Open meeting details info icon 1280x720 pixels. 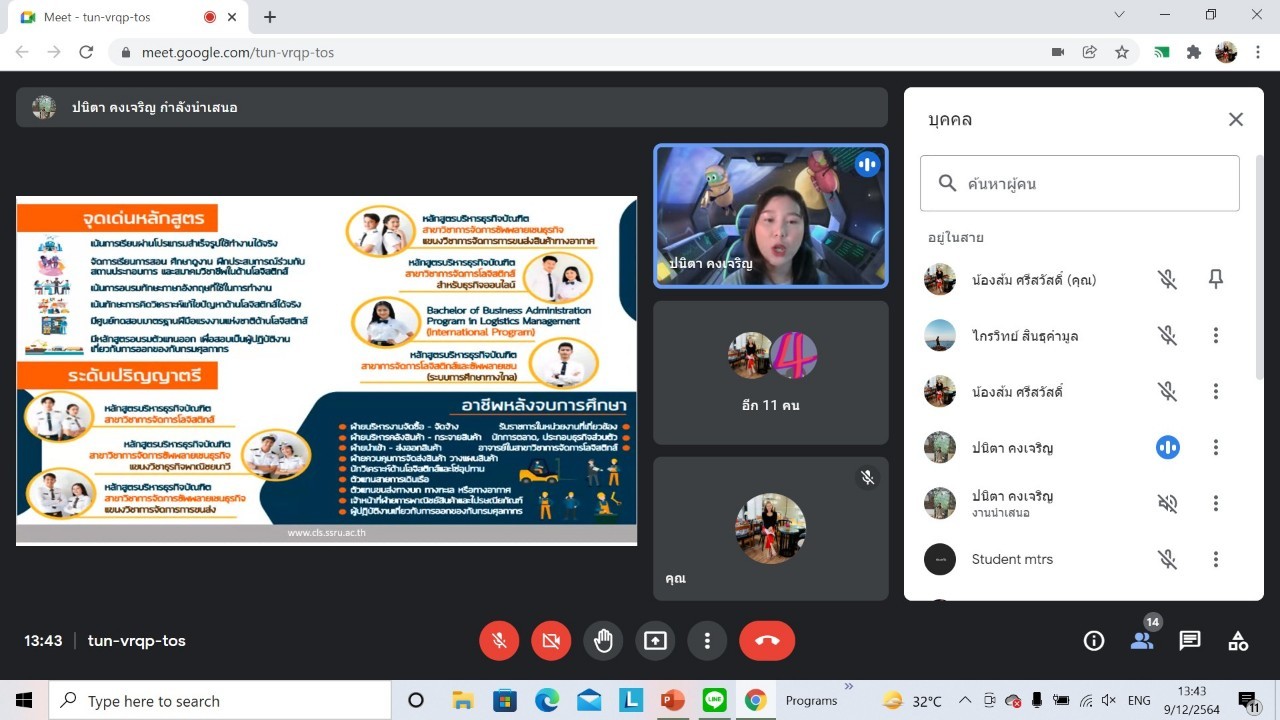1094,641
